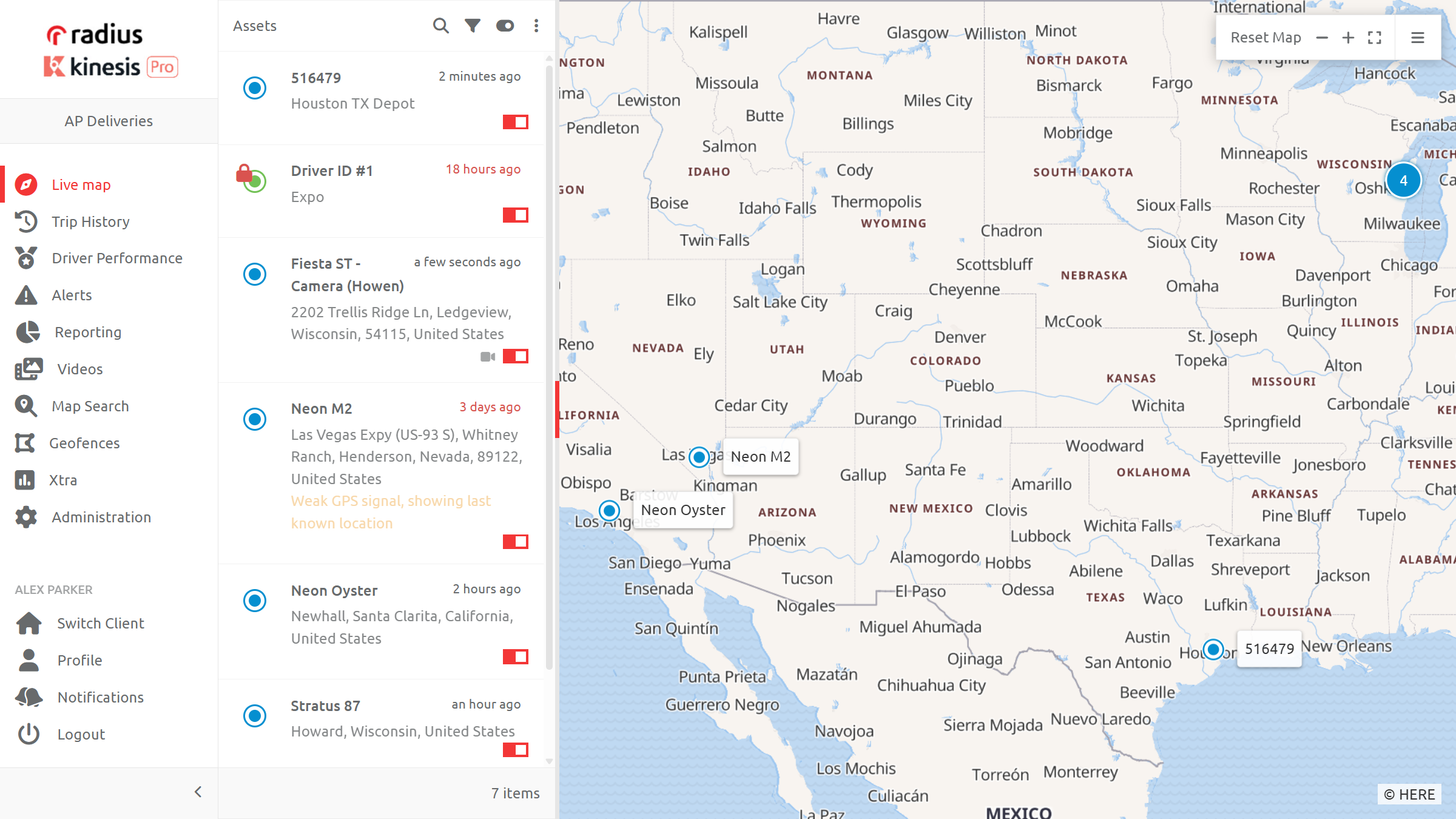Zoom in the map with plus icon

(1348, 38)
